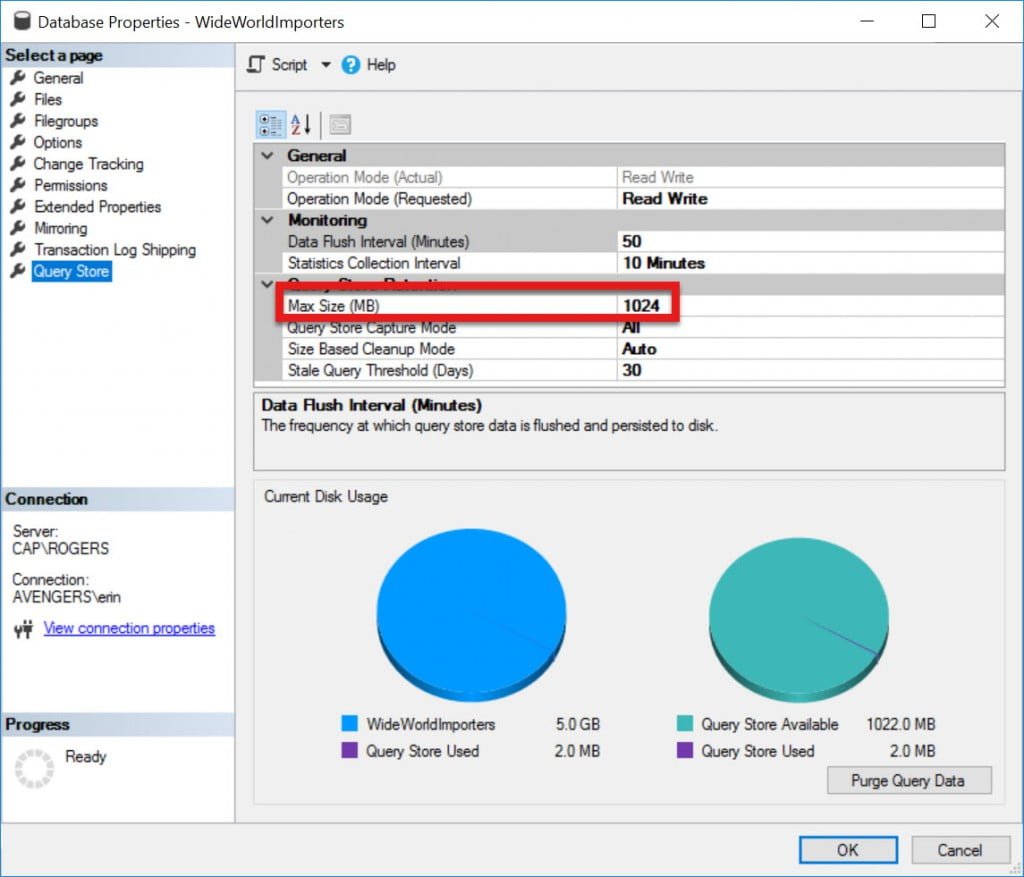Collapse the General property category
The image size is (1024, 877).
tap(267, 155)
